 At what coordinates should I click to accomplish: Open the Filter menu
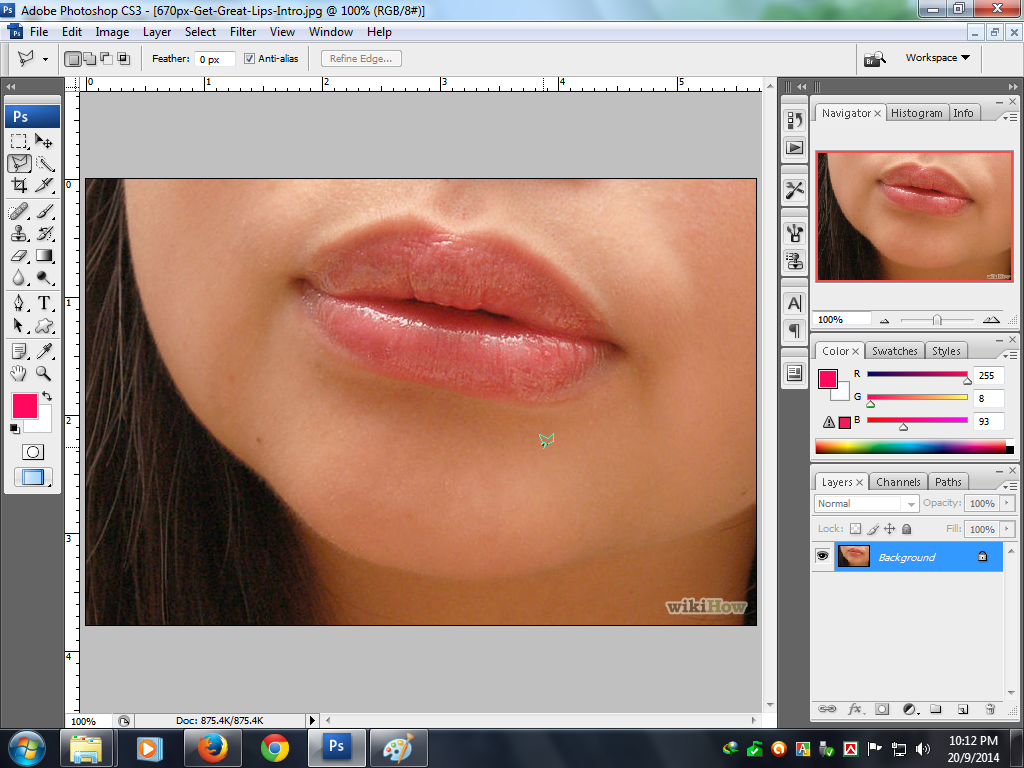coord(243,32)
